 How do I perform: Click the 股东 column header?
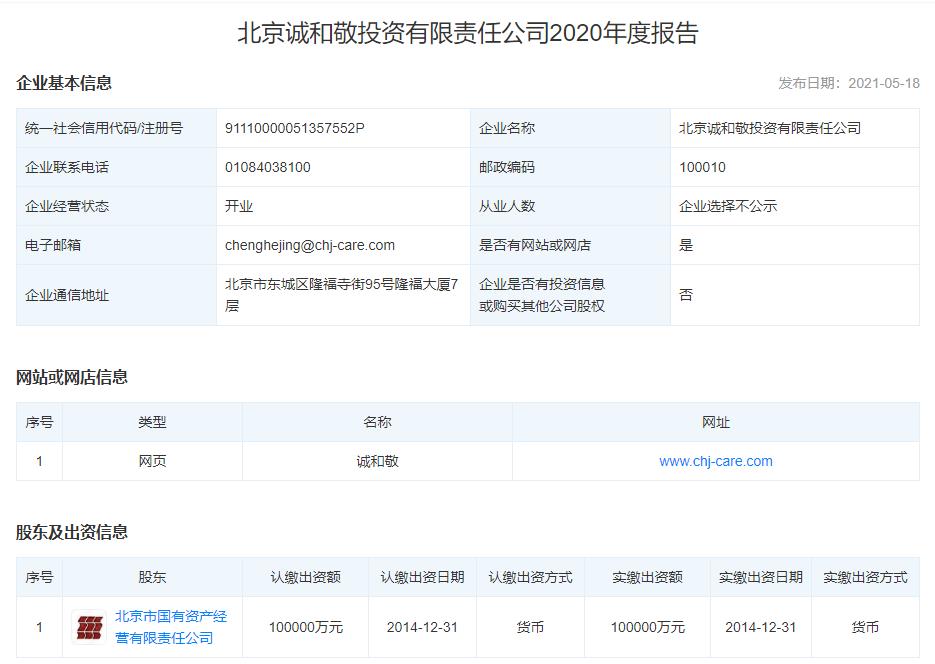(x=152, y=578)
